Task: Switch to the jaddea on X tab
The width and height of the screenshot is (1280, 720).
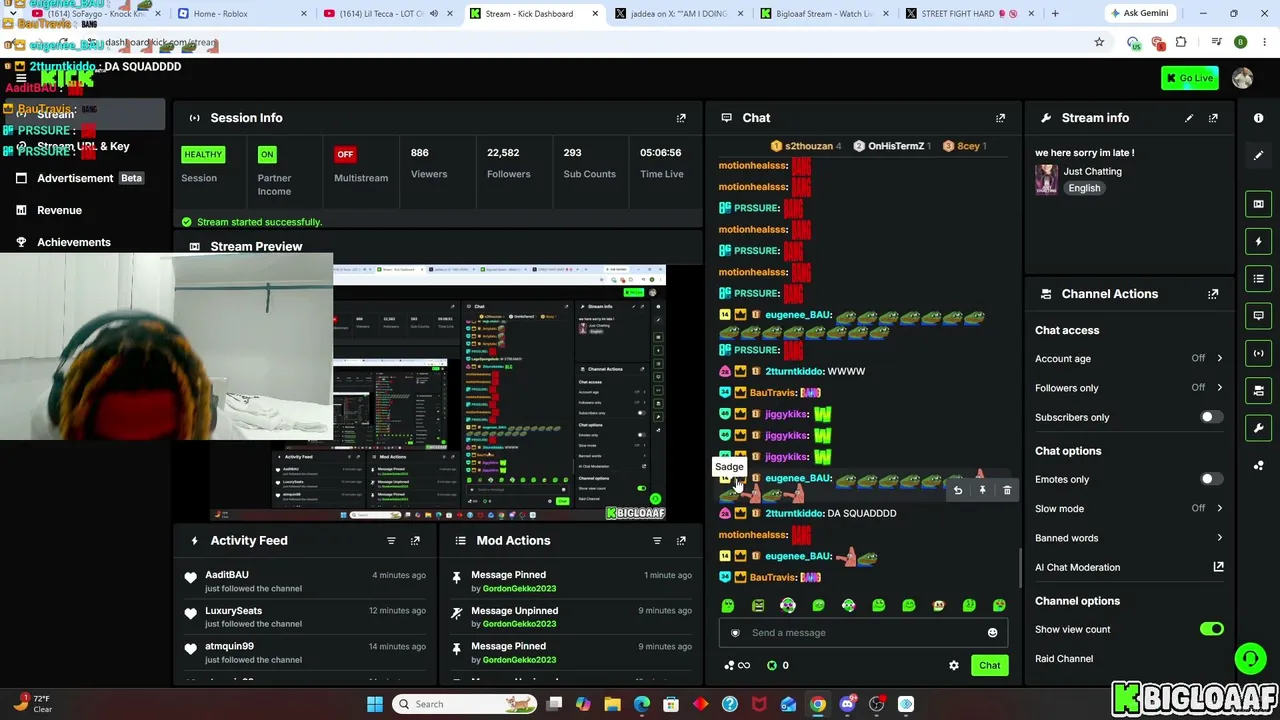Action: point(680,14)
